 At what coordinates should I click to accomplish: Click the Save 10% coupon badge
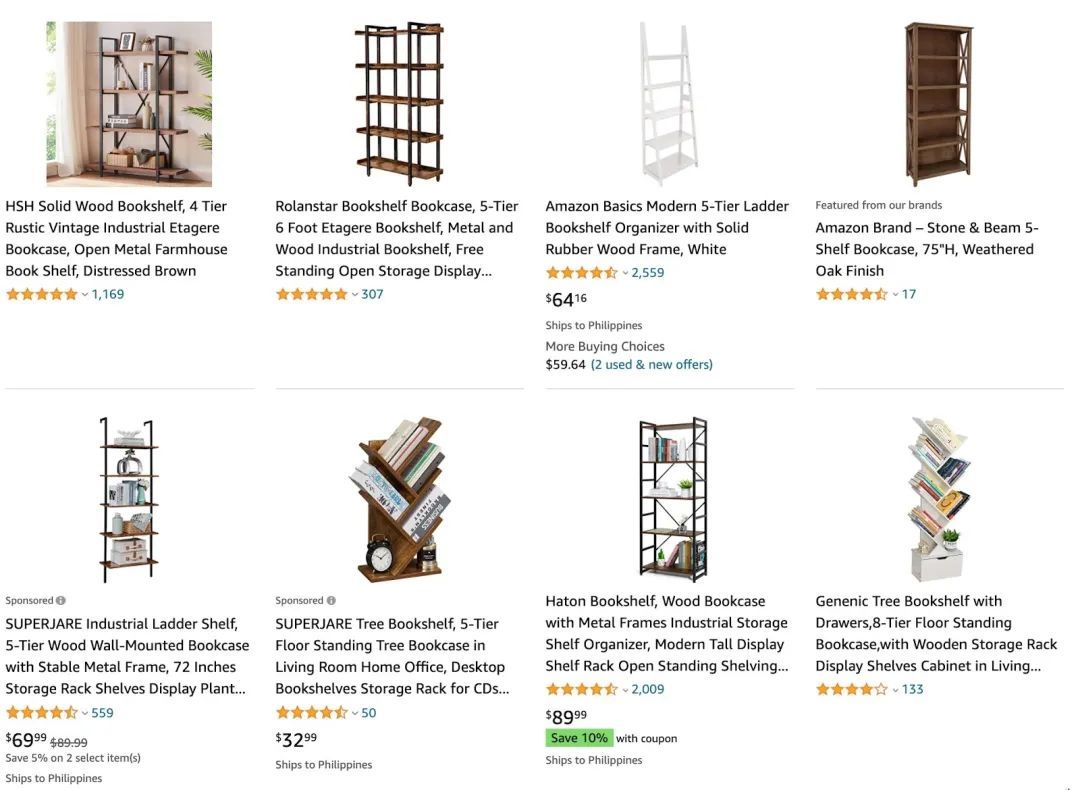pos(579,738)
